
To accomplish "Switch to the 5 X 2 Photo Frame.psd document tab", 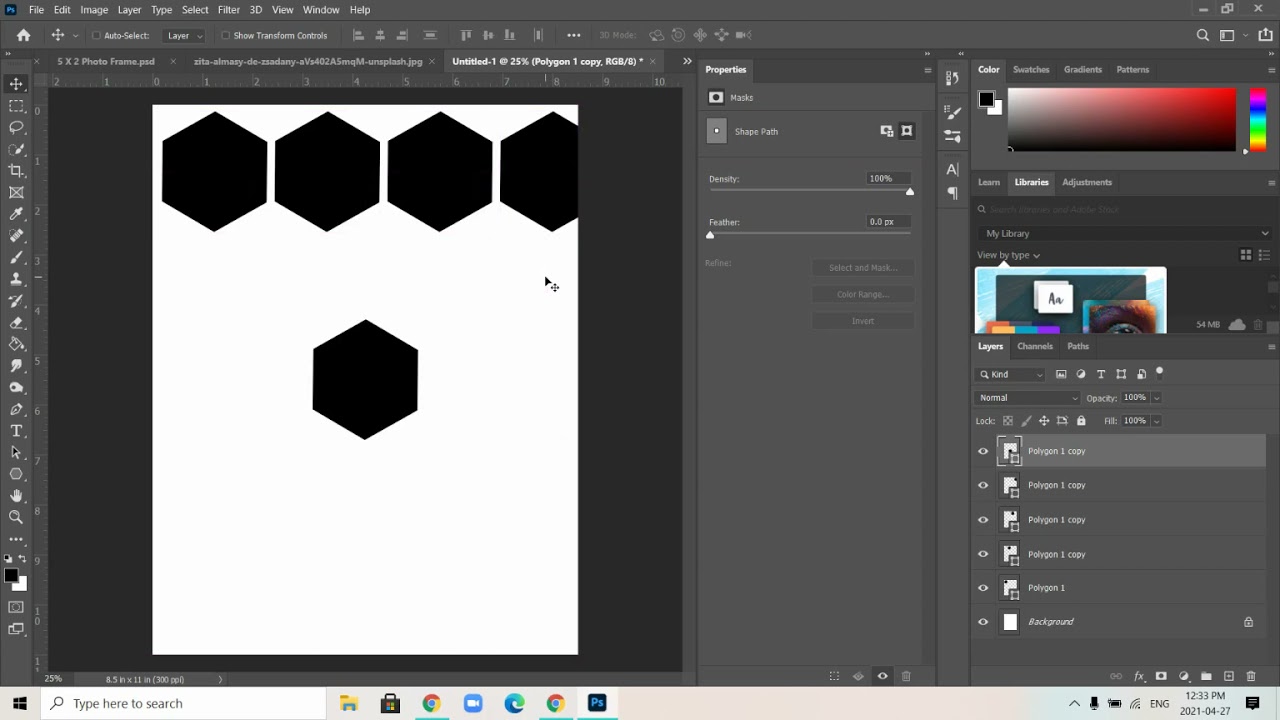I will [x=106, y=61].
